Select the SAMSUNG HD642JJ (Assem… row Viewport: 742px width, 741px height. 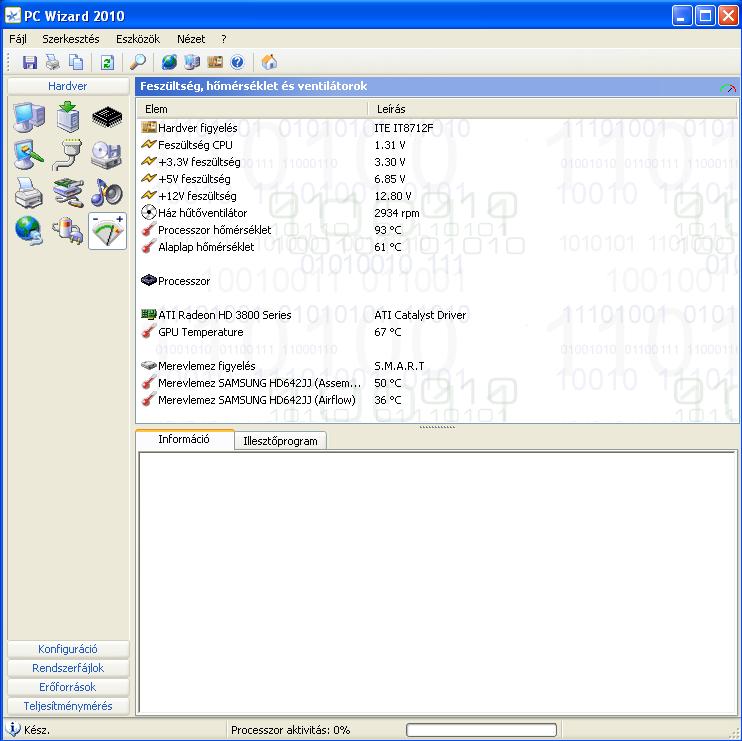437,383
